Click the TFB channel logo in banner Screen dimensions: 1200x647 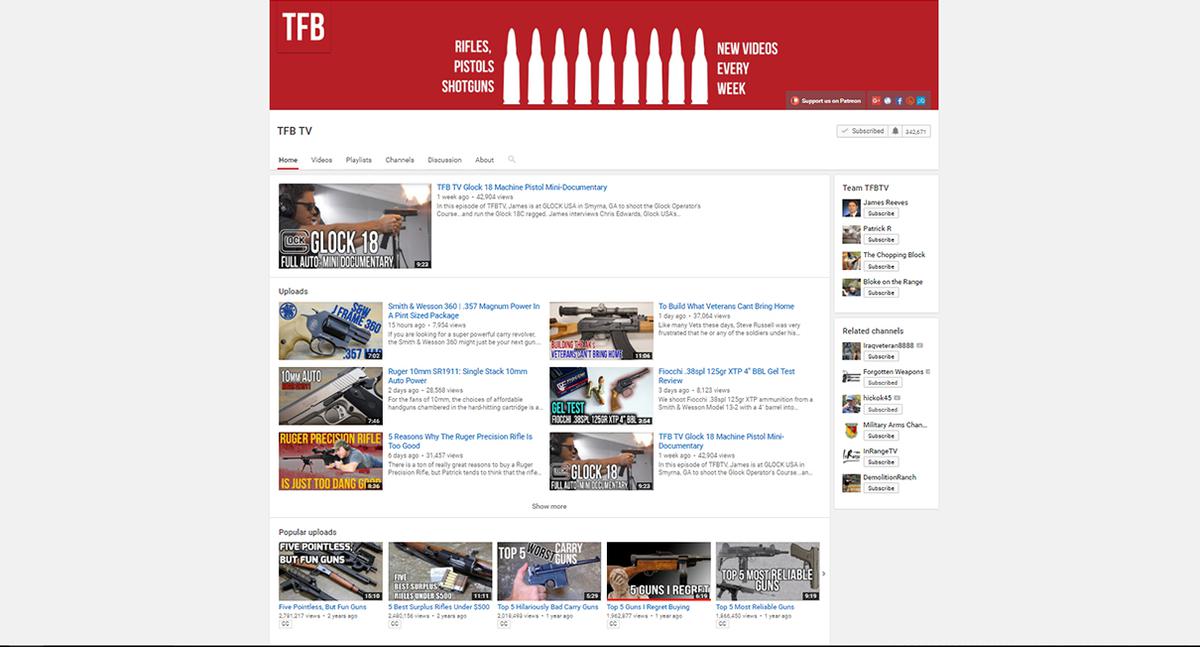point(303,28)
